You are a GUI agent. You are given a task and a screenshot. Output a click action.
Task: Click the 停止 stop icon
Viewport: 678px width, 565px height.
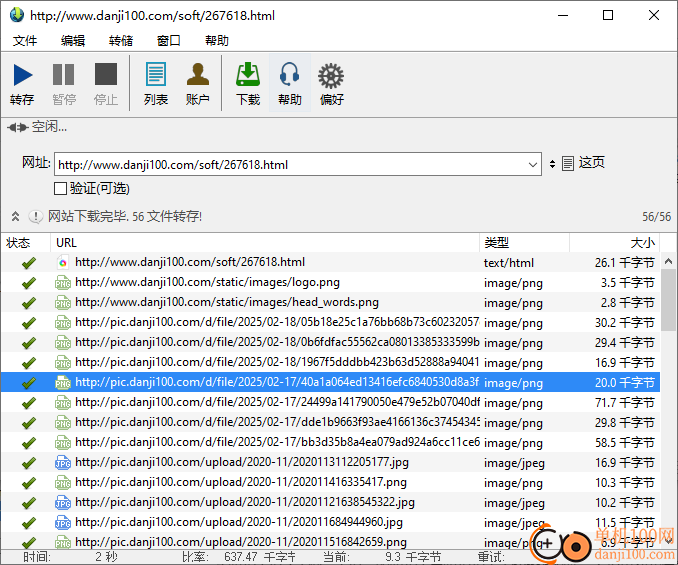click(106, 74)
